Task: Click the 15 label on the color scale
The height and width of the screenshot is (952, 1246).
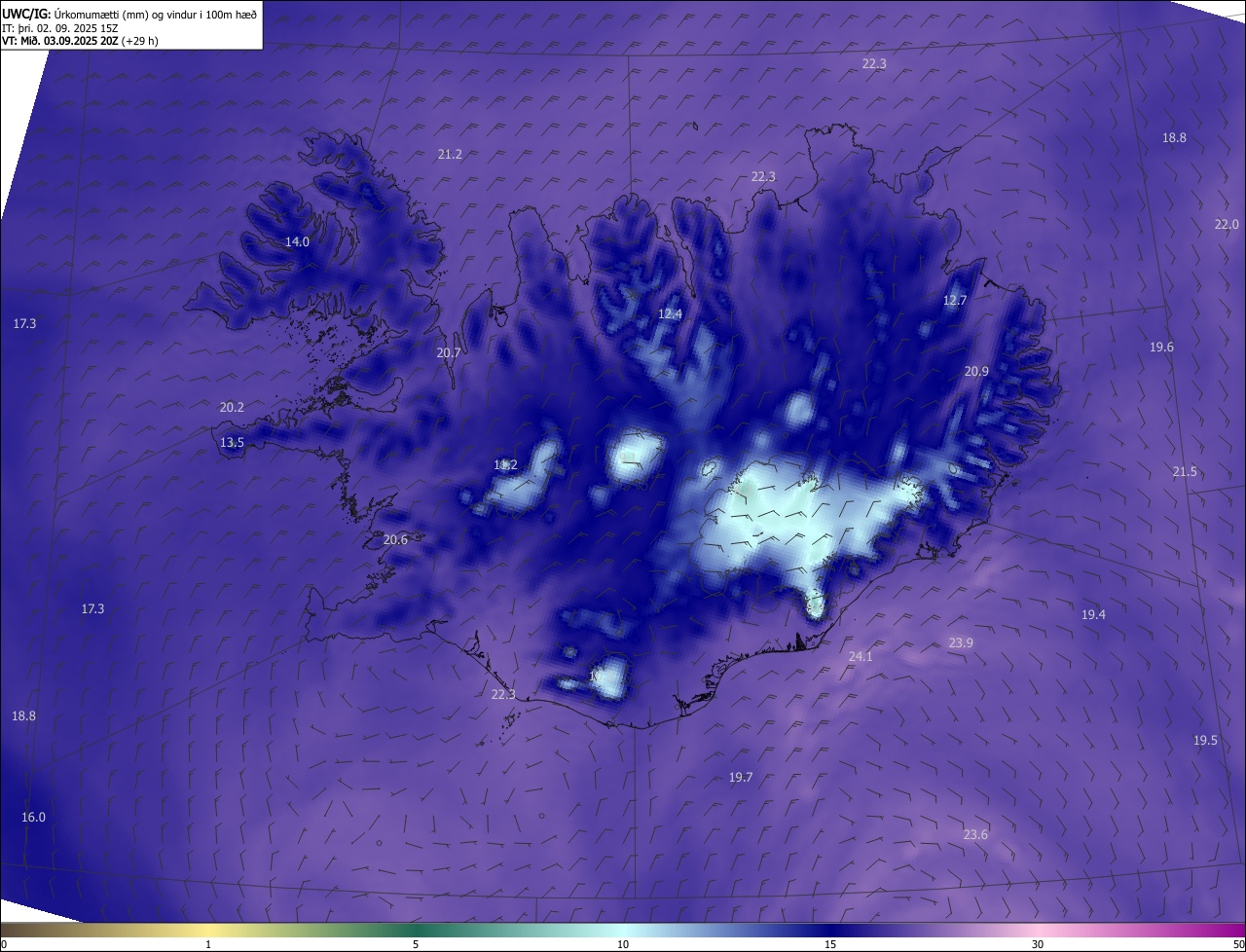Action: pyautogui.click(x=830, y=944)
